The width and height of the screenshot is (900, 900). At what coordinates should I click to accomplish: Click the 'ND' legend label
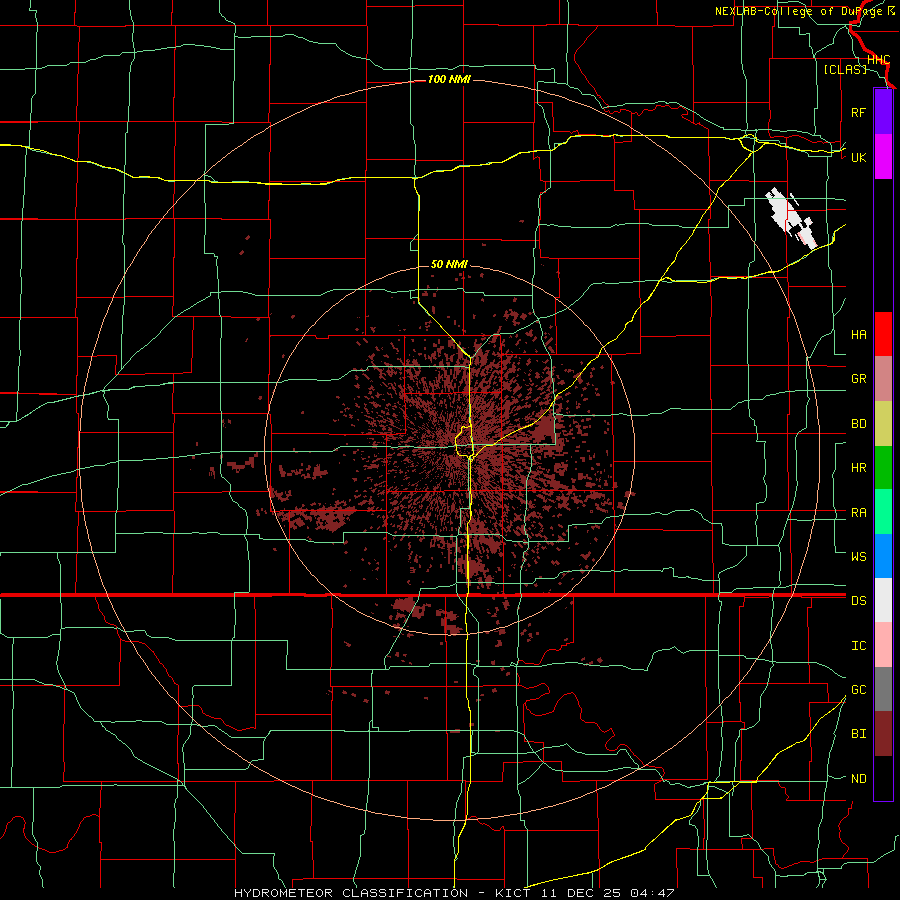click(858, 779)
